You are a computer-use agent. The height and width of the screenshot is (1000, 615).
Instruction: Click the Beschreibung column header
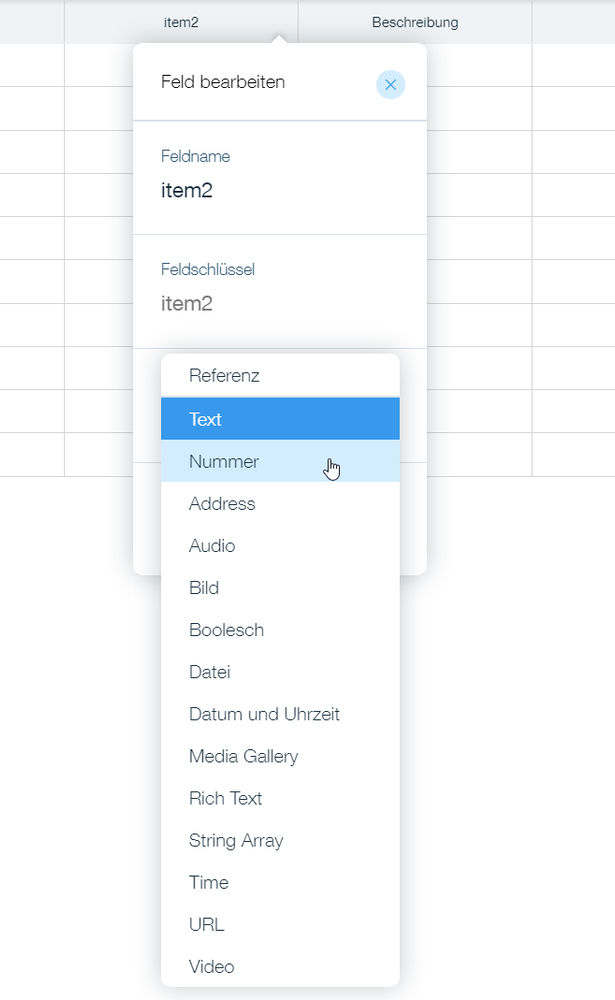[x=415, y=21]
